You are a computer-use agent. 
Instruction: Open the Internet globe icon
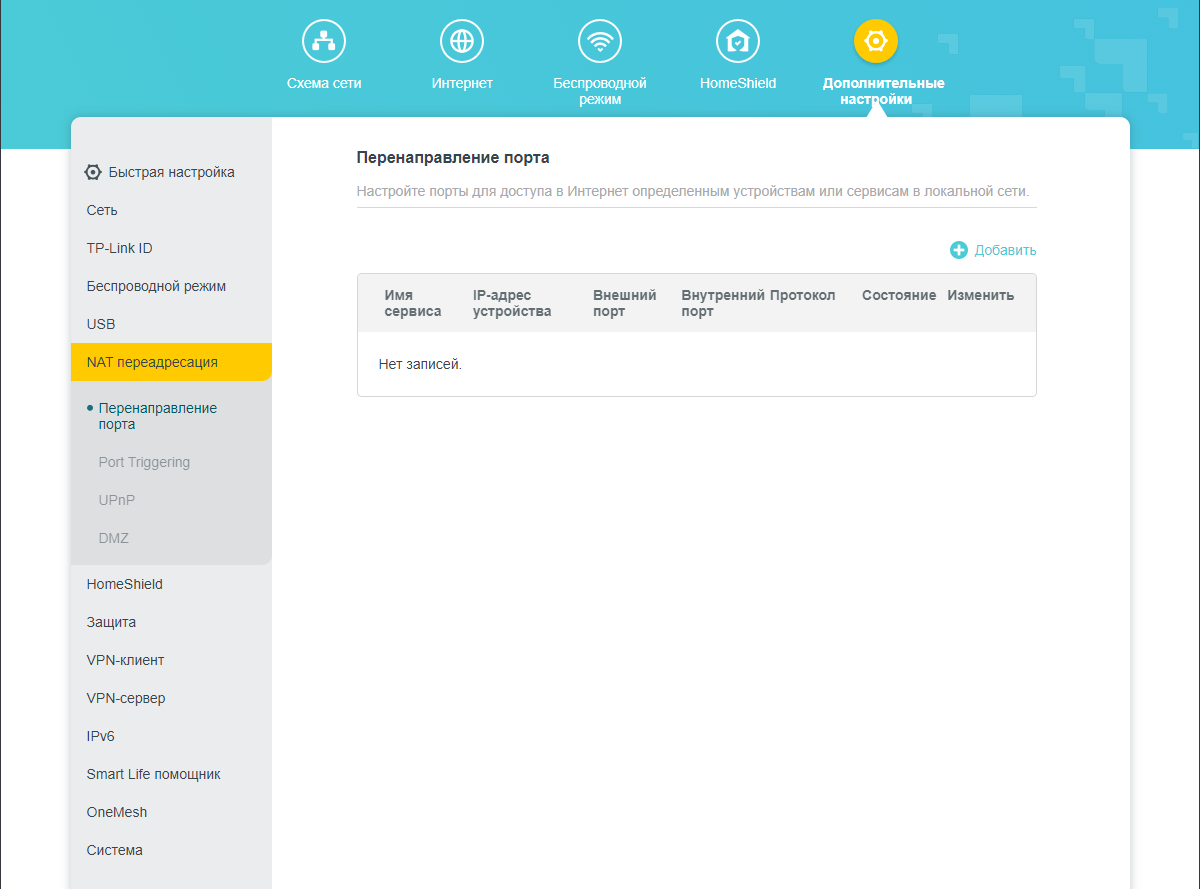[462, 41]
